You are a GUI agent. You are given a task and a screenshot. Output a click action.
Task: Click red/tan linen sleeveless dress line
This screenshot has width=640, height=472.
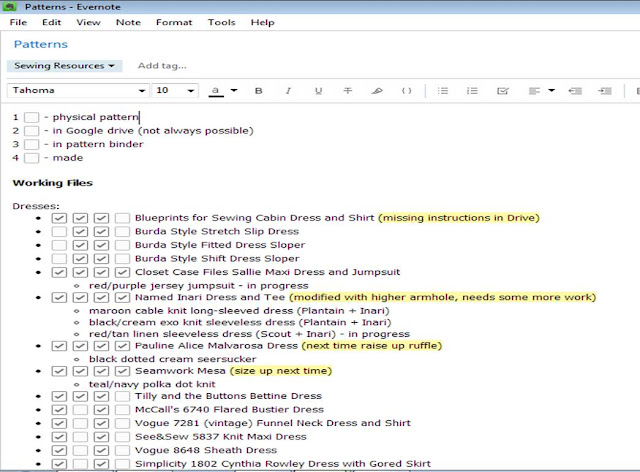click(x=249, y=334)
